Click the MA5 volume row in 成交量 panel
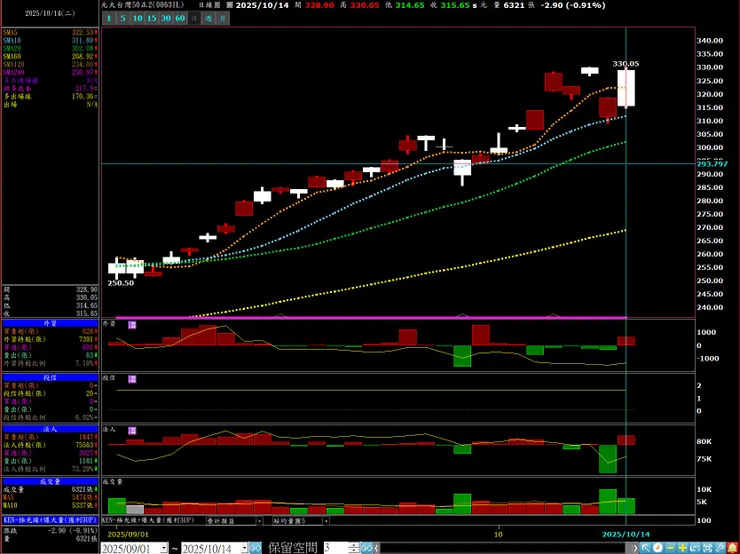Viewport: 740px width, 554px height. (50, 497)
